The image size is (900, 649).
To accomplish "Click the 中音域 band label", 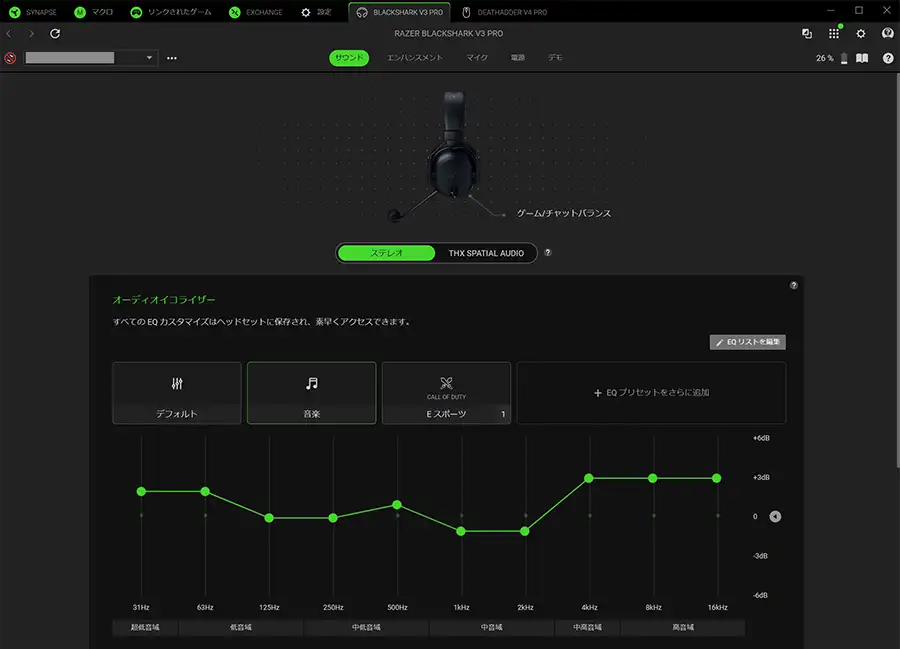I will click(492, 627).
